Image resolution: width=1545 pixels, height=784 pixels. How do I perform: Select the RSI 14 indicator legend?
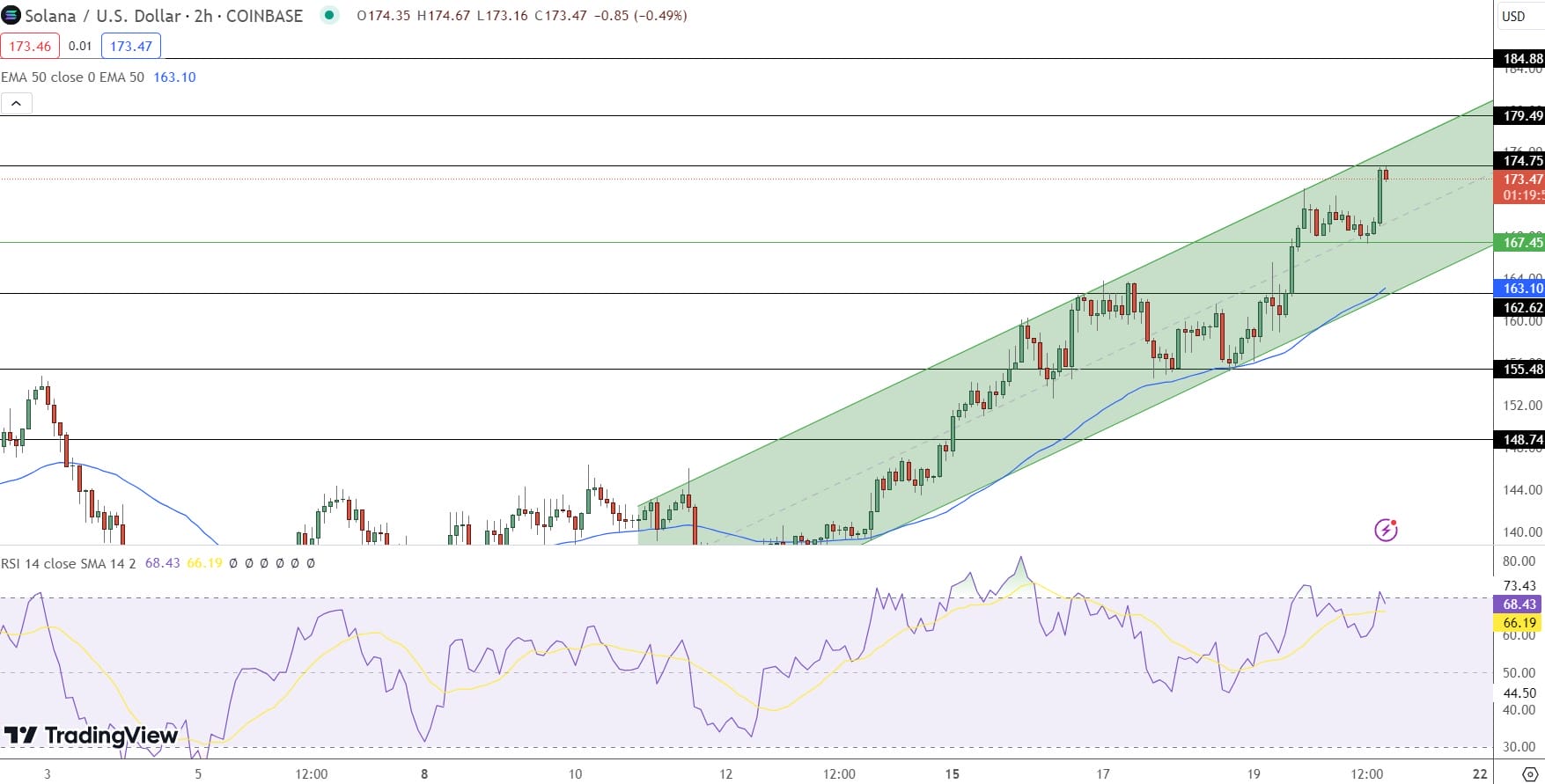point(68,563)
